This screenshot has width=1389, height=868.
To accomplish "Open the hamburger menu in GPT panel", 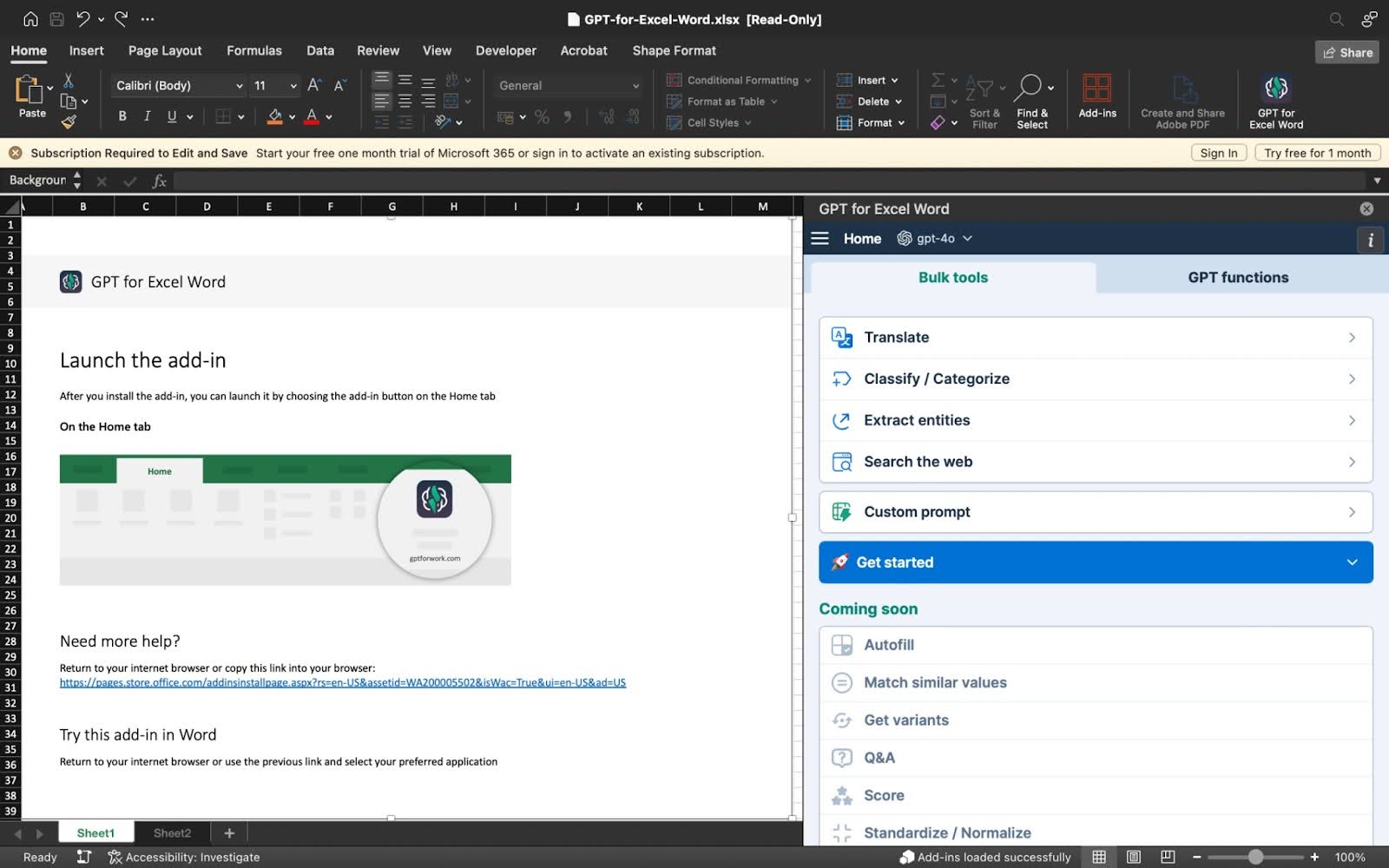I will (x=820, y=239).
